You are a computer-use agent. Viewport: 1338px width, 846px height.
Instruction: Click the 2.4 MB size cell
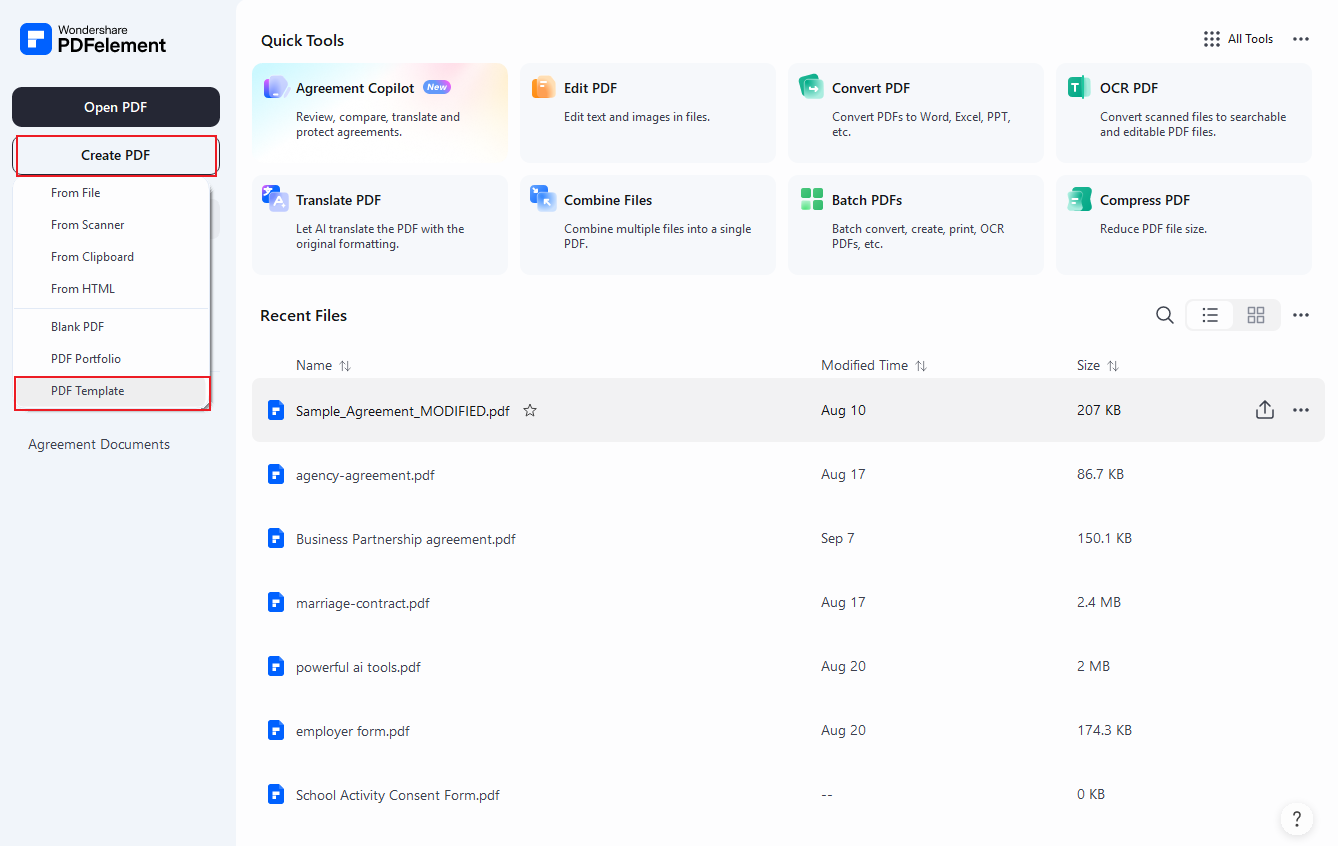(1099, 602)
